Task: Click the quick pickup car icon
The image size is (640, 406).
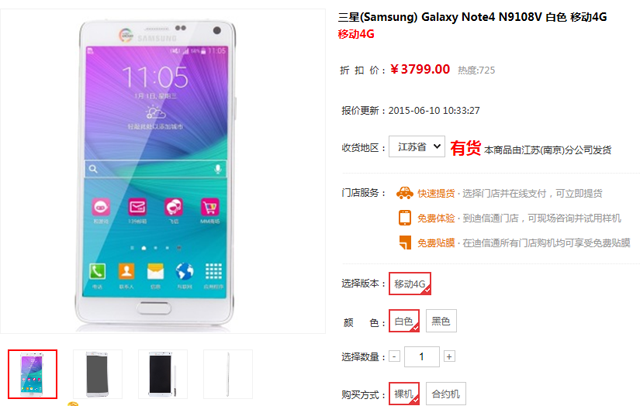Action: [x=404, y=193]
